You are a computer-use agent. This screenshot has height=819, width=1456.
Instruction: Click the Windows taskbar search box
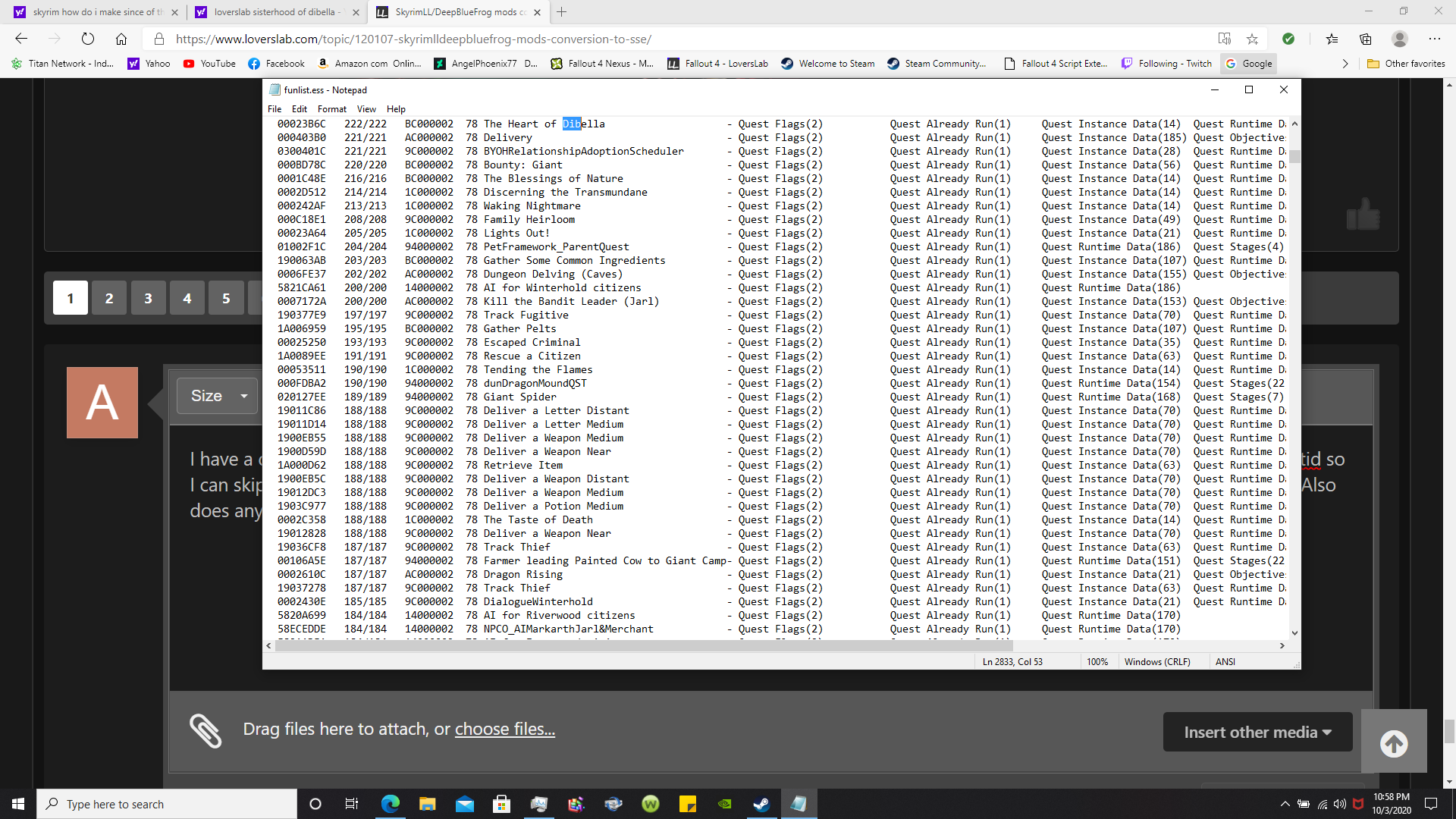167,804
